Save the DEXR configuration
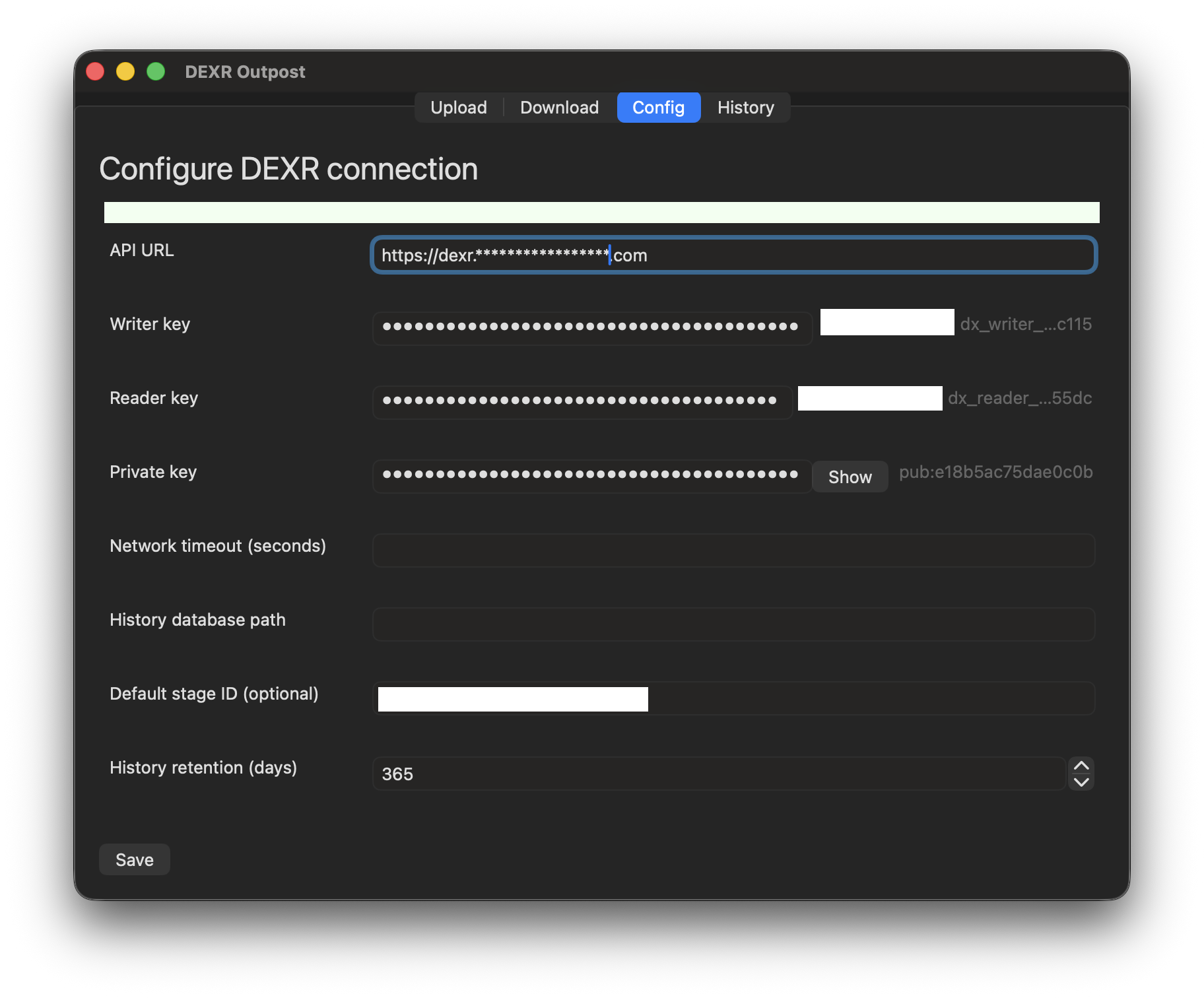This screenshot has width=1204, height=998. click(134, 859)
